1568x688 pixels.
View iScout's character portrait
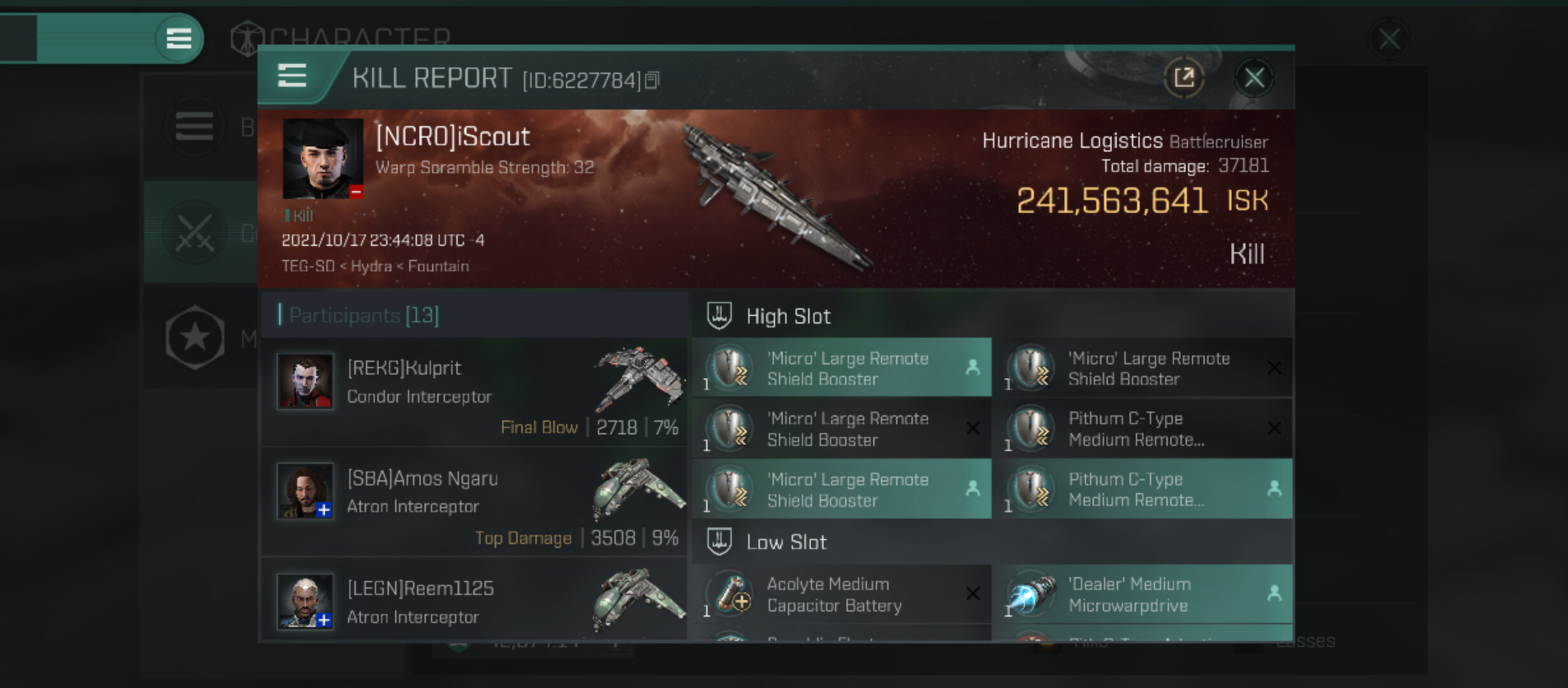323,159
